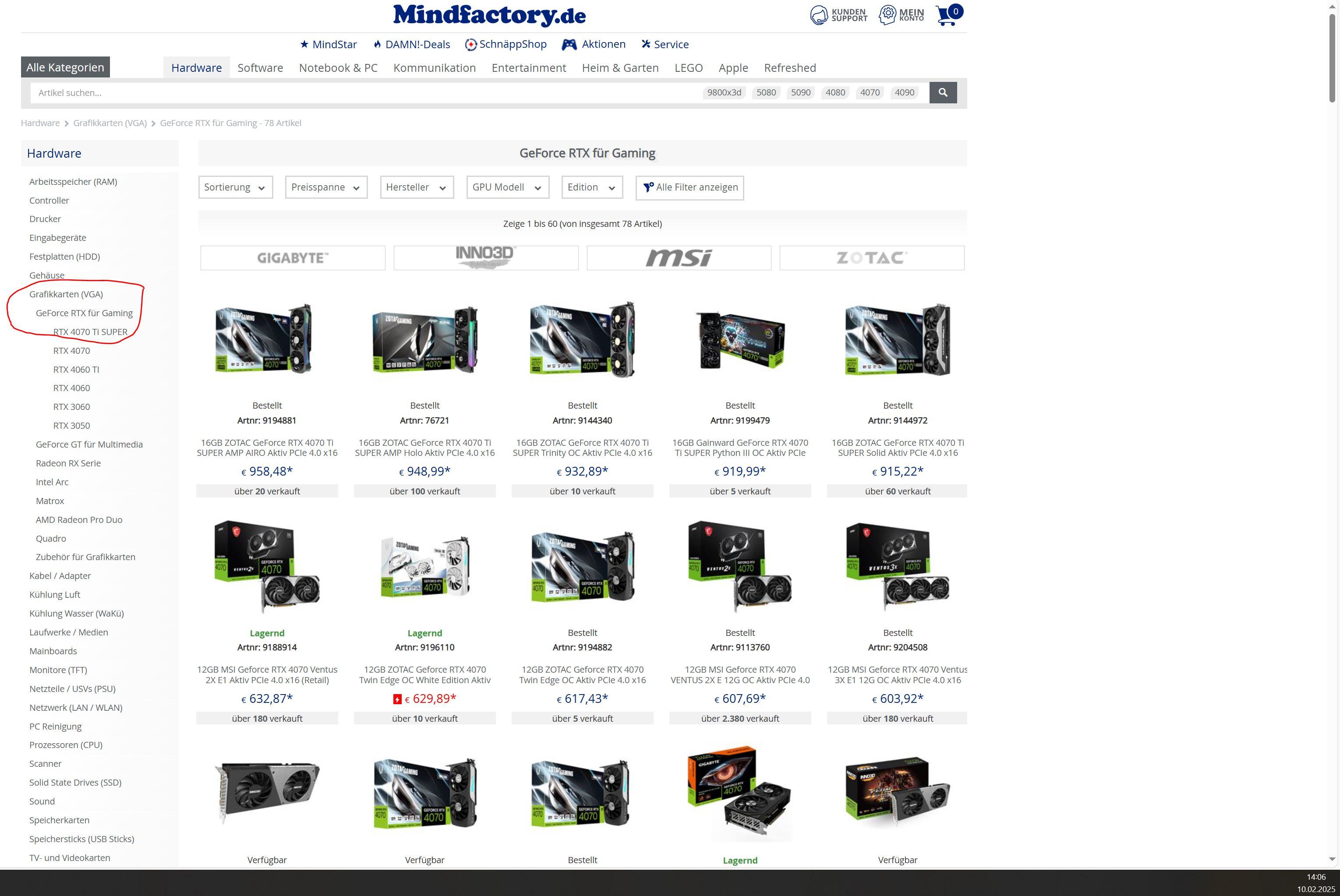Viewport: 1340px width, 896px height.
Task: Open RTX 4070 Ti SUPER sidebar category
Action: tap(90, 332)
